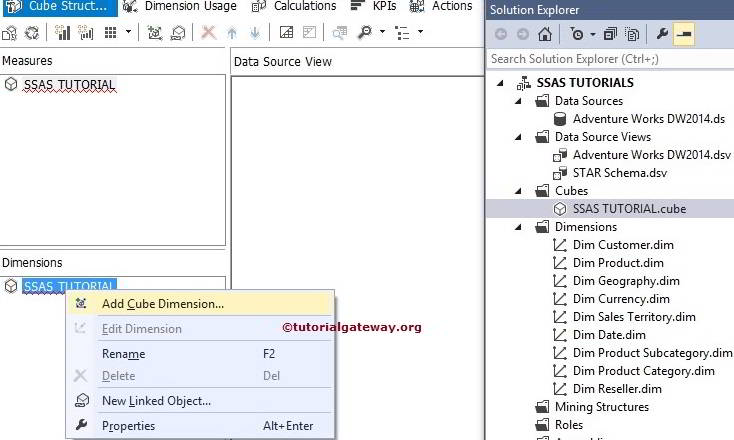Select Dim Geography.dim
Viewport: 734px width, 440px height.
click(x=626, y=281)
